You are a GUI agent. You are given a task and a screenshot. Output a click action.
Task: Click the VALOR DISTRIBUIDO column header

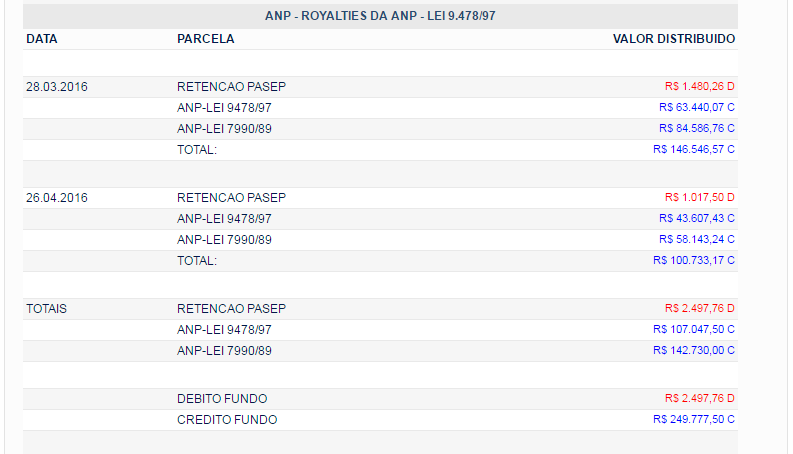(x=673, y=39)
